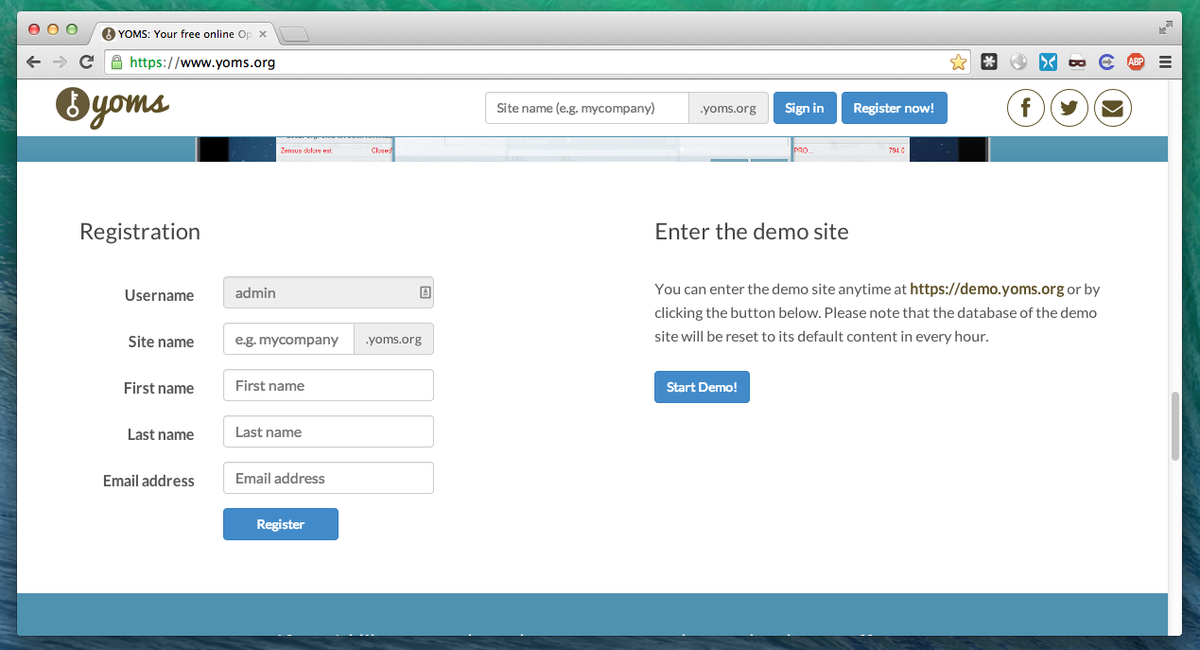Viewport: 1200px width, 650px height.
Task: Click the blue X extension icon
Action: tap(1047, 62)
